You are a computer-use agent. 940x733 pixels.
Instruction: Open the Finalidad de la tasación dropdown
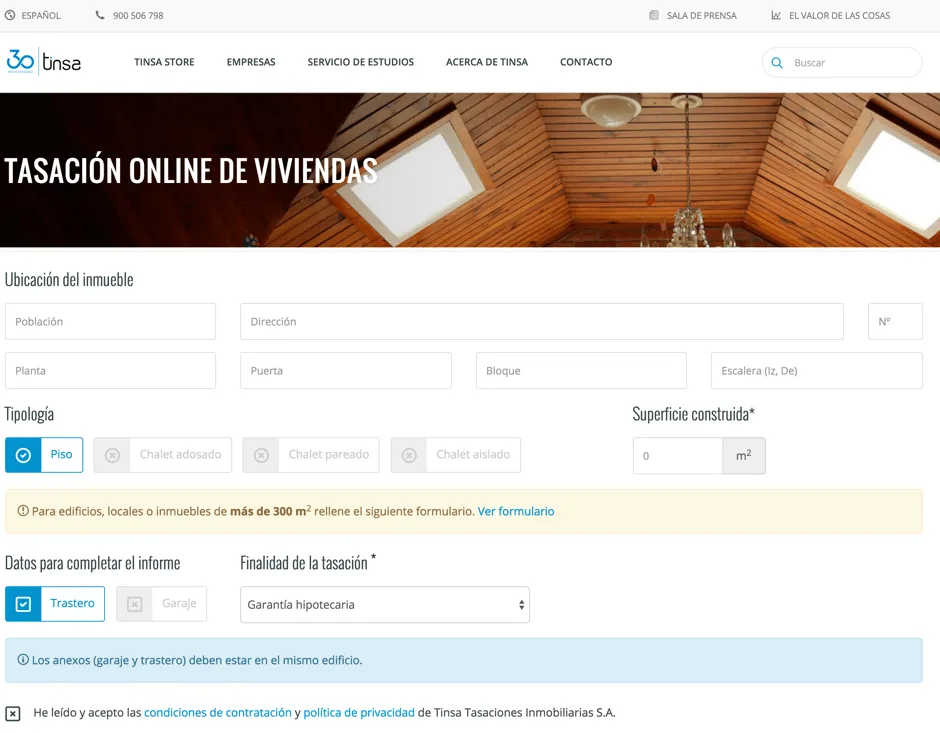(385, 605)
